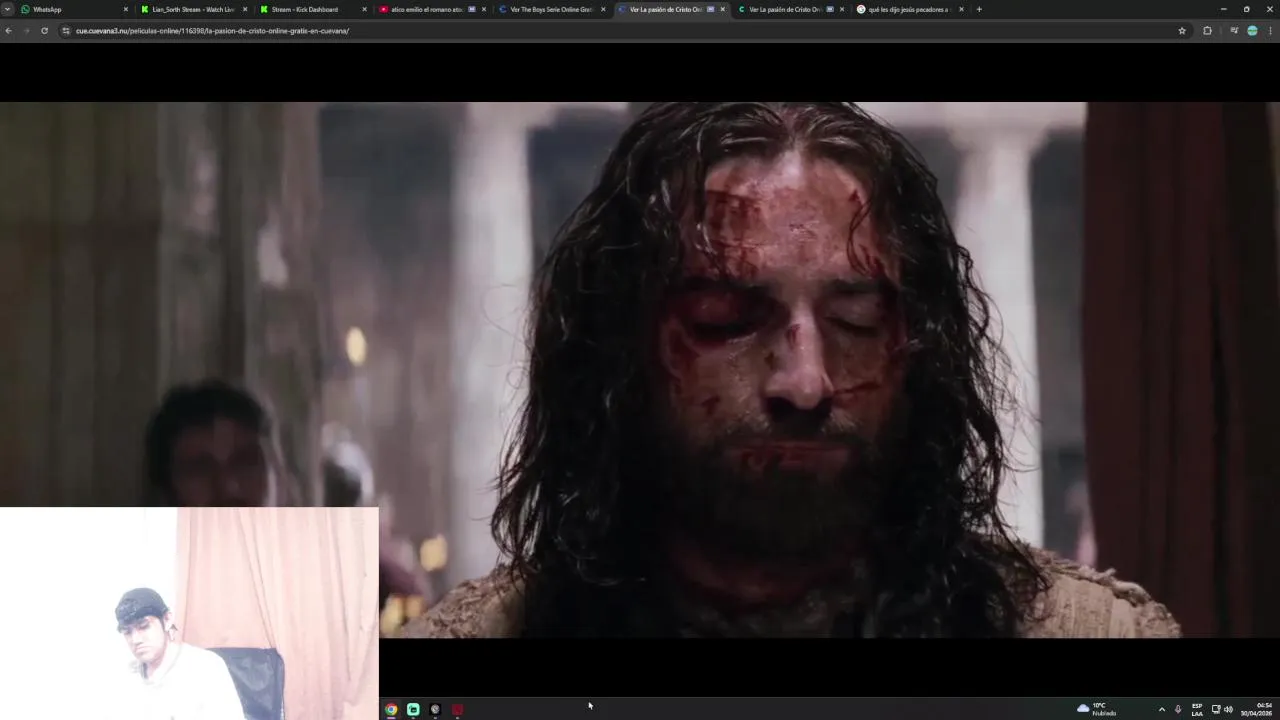Click the microphone tray icon

coord(1178,709)
